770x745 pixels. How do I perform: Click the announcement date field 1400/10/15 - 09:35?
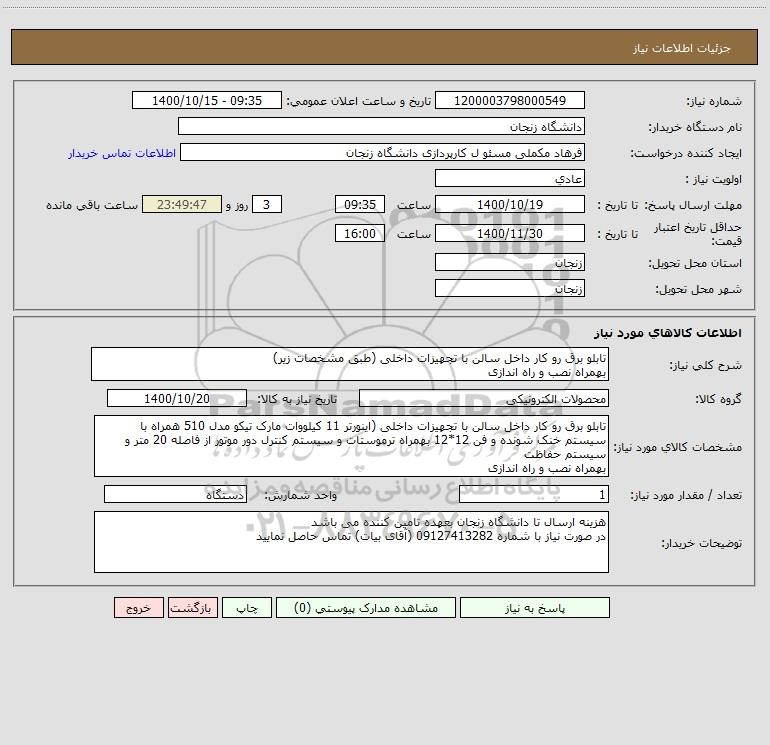point(207,100)
